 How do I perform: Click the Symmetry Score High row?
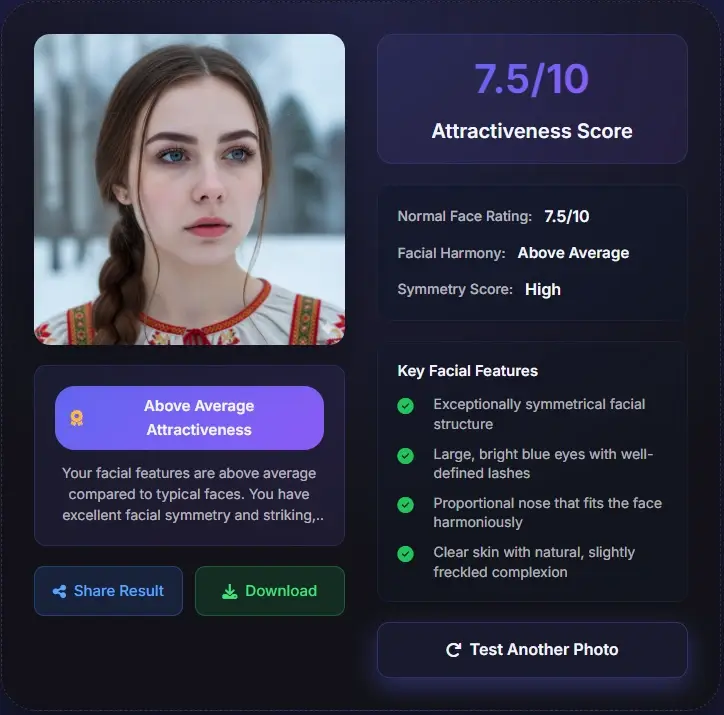[479, 289]
